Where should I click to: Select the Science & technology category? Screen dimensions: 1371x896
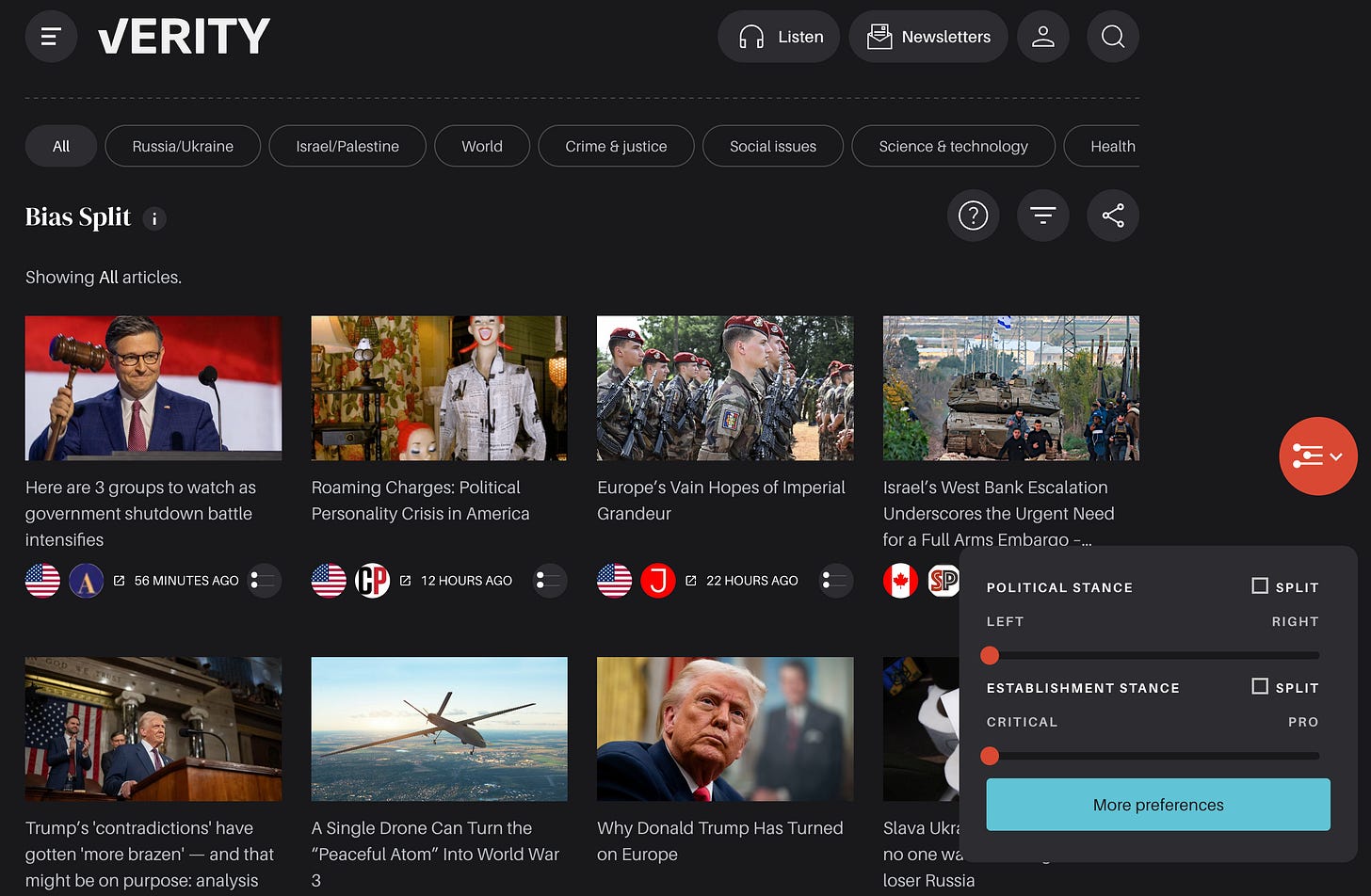[953, 146]
